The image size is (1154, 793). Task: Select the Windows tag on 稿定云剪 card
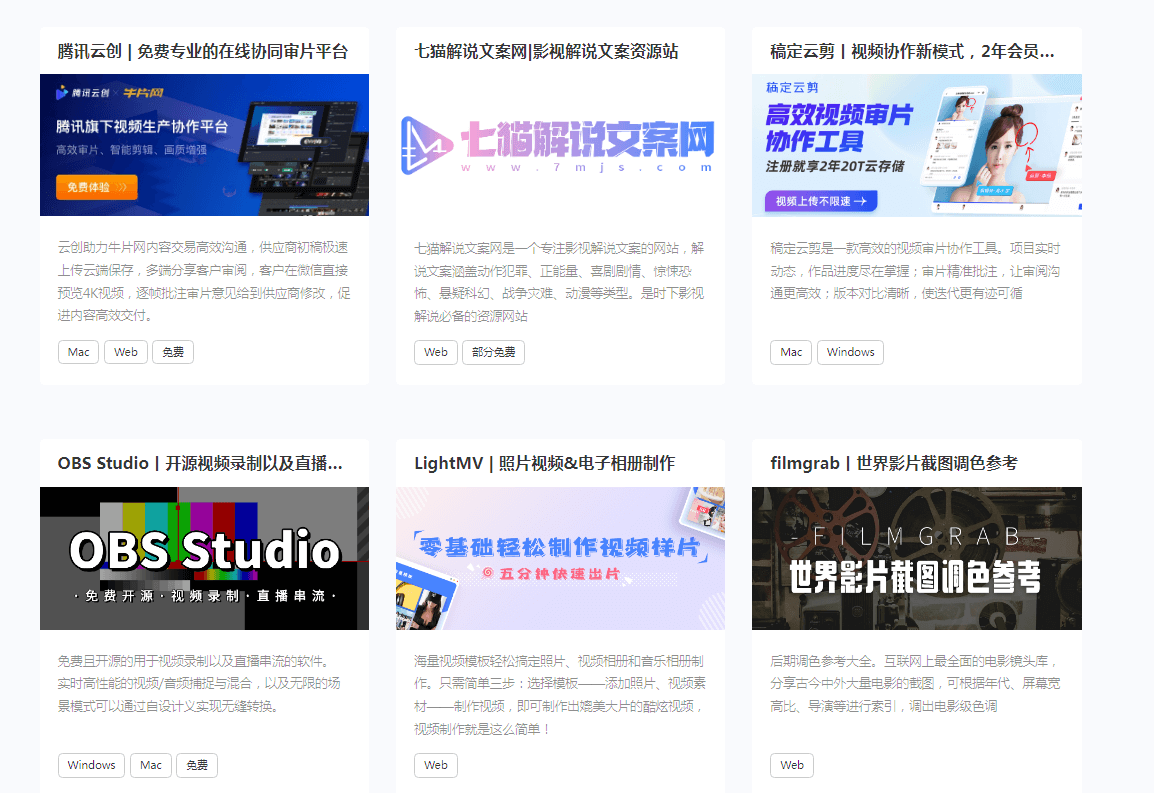850,352
